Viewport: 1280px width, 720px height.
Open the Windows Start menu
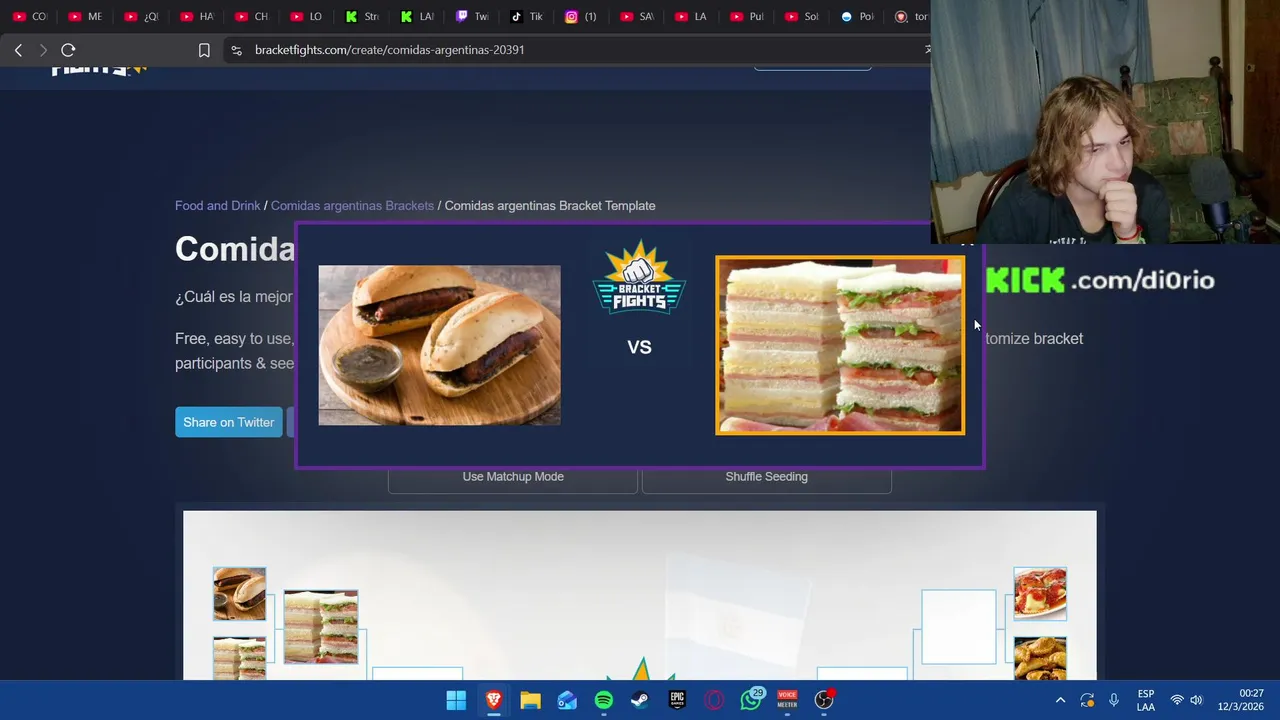pyautogui.click(x=456, y=700)
